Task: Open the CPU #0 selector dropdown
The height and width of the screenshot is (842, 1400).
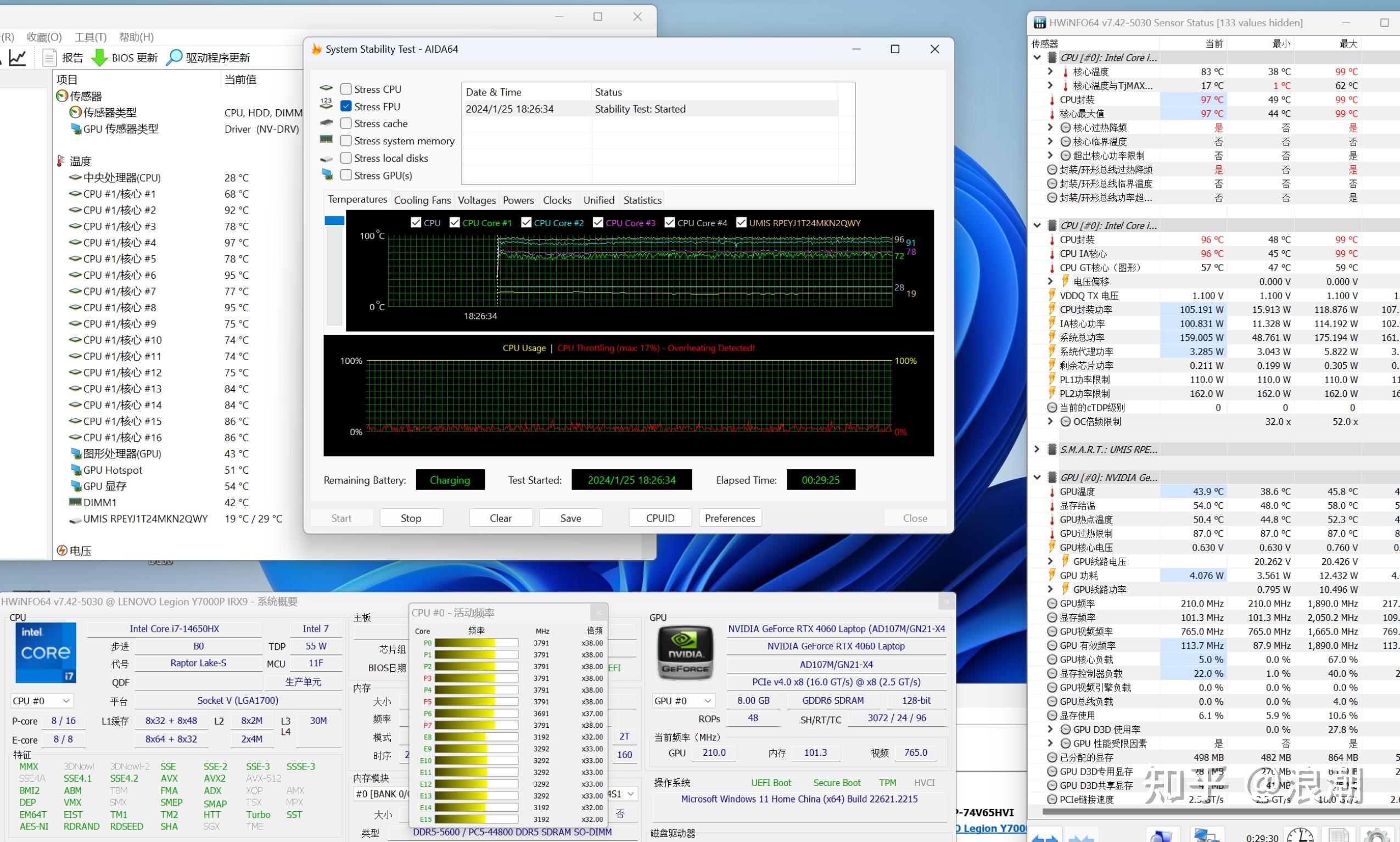Action: click(x=42, y=701)
